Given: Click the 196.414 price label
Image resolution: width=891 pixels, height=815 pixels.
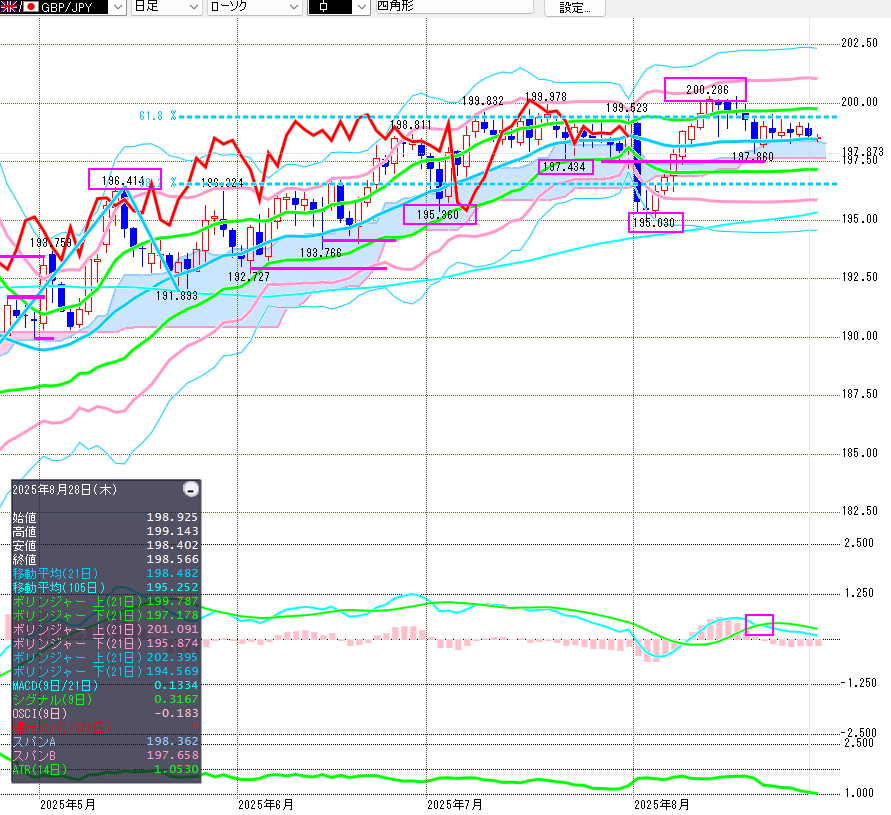Looking at the screenshot, I should 123,181.
